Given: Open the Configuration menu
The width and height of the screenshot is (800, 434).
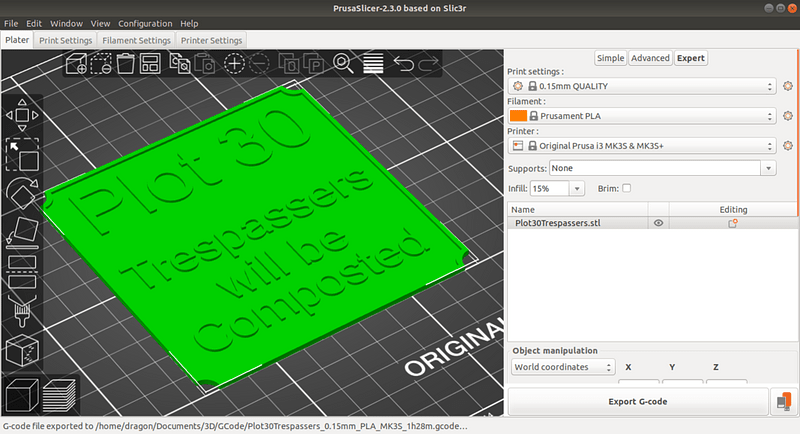Looking at the screenshot, I should [145, 23].
